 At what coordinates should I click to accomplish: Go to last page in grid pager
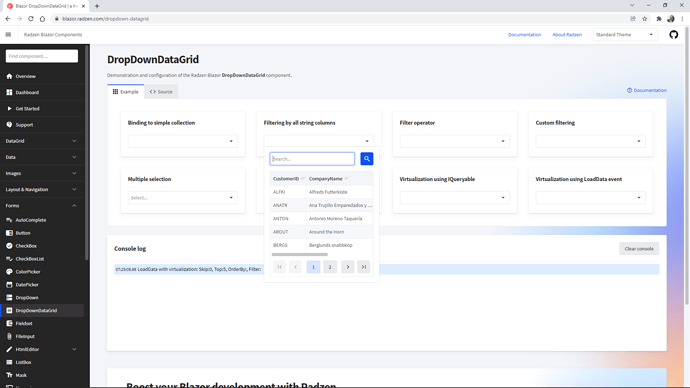pos(363,267)
